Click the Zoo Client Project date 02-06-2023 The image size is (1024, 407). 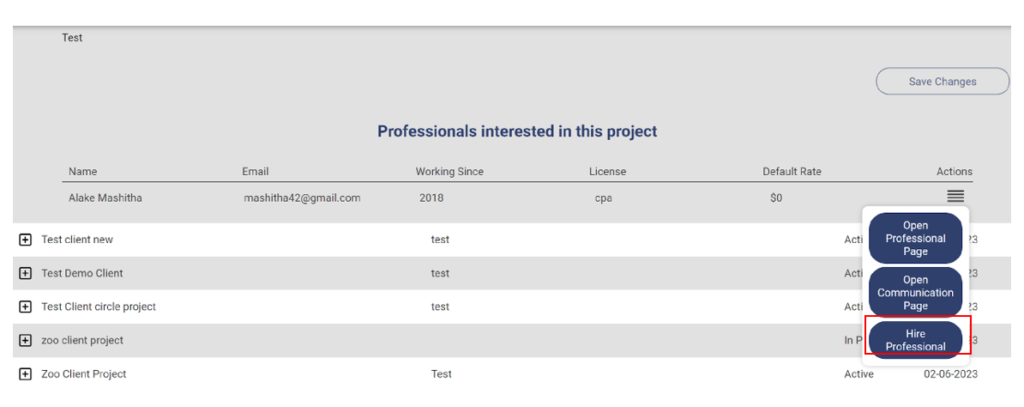pyautogui.click(x=949, y=374)
